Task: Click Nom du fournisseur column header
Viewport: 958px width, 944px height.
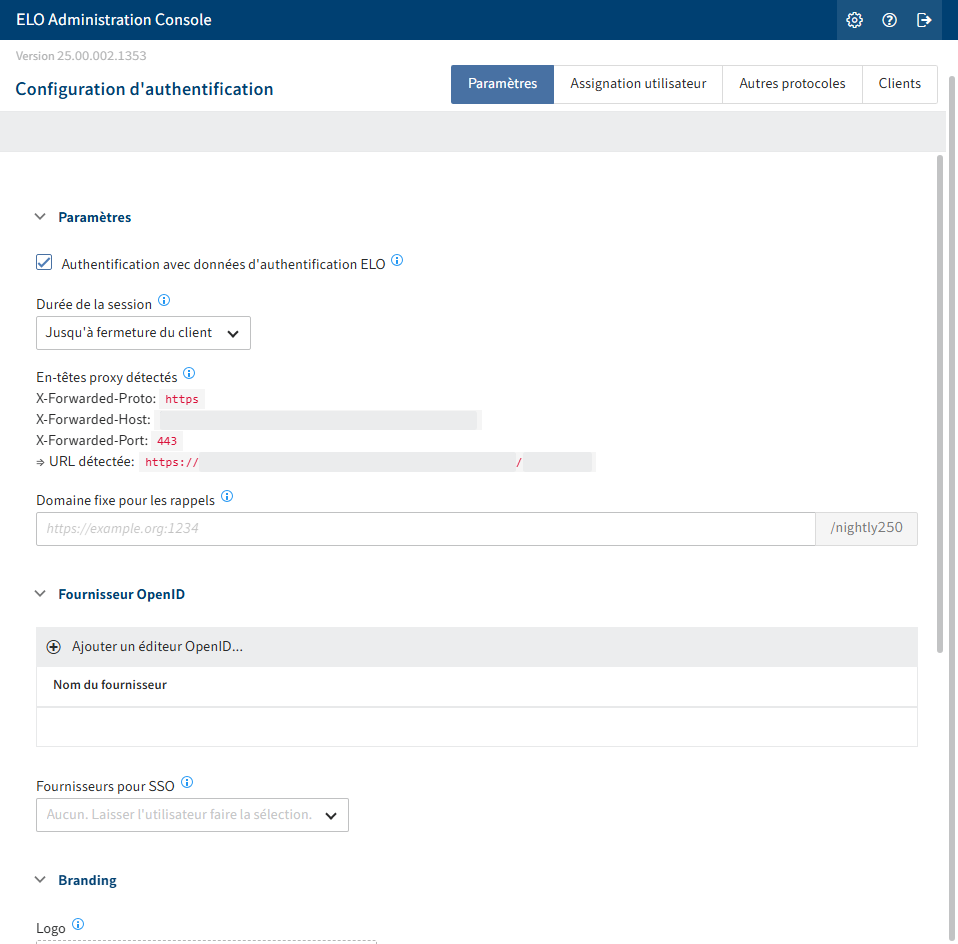Action: (110, 685)
